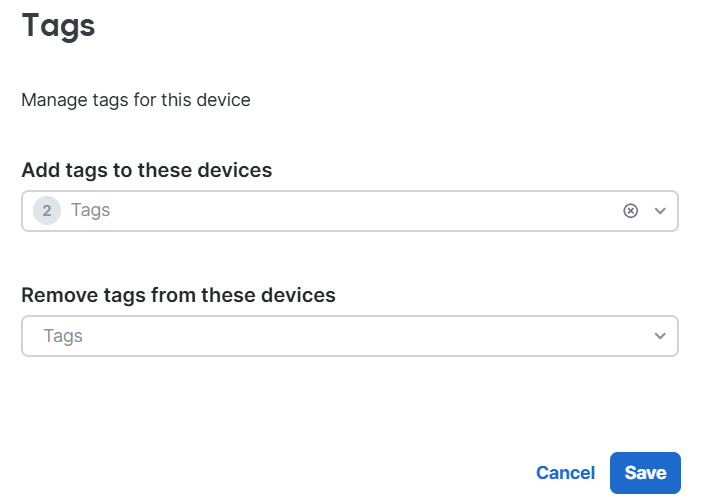Focus the Tags placeholder in Remove tags field
701x504 pixels.
[63, 336]
